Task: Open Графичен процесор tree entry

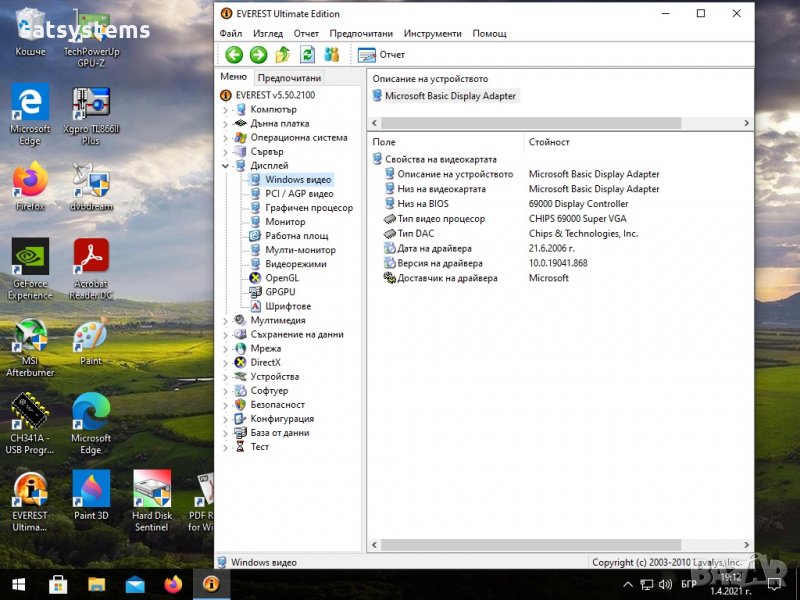Action: click(308, 208)
